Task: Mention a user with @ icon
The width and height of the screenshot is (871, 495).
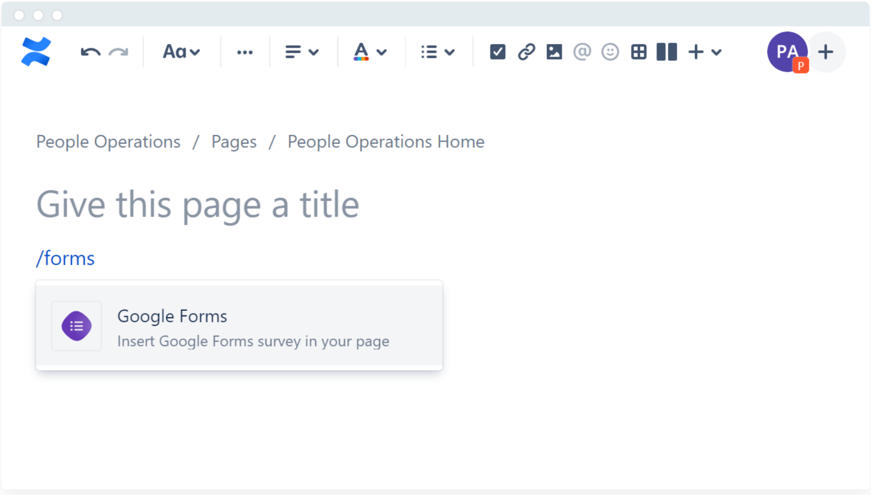Action: point(582,52)
